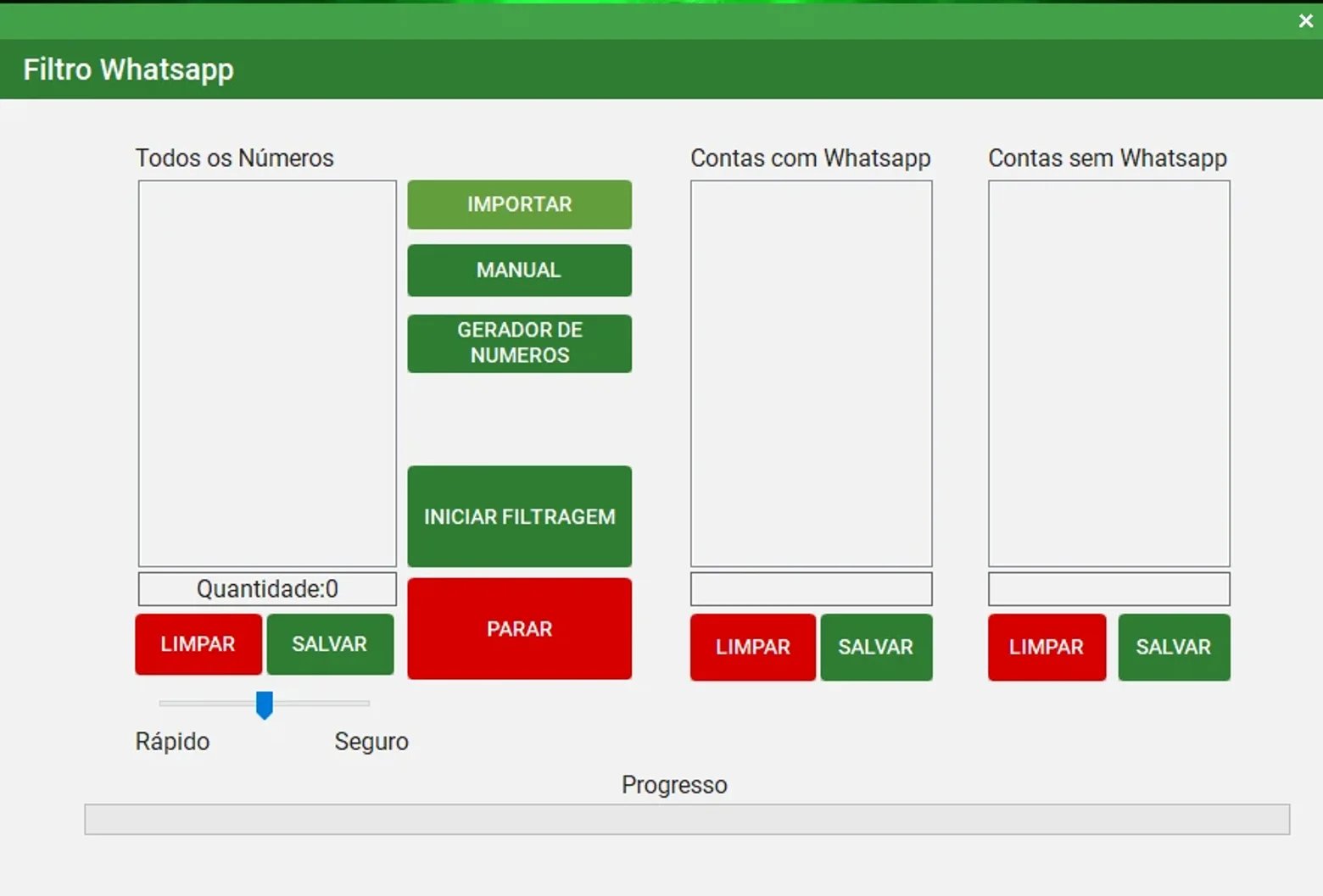Click inside the Contas com Whatsapp list box
This screenshot has height=896, width=1323.
pos(811,373)
